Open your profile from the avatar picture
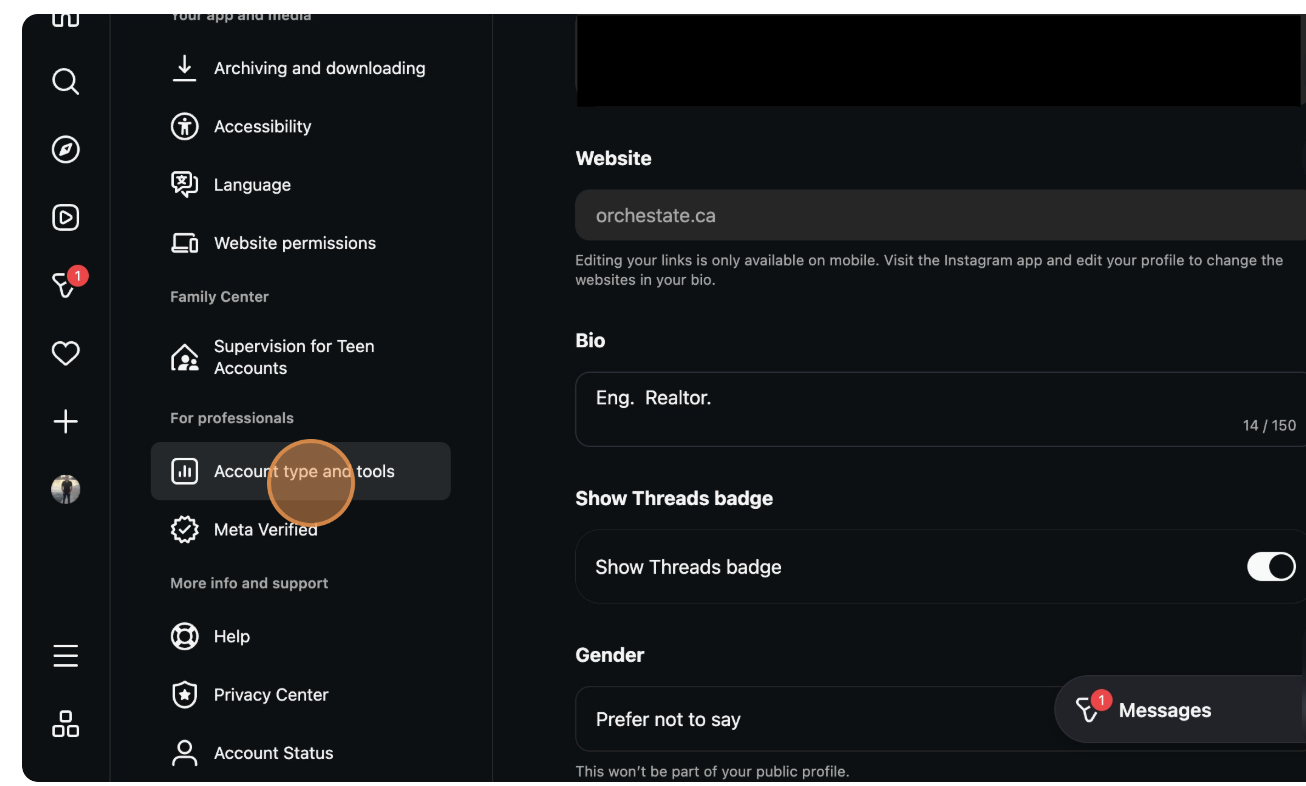The height and width of the screenshot is (786, 1306). [65, 489]
